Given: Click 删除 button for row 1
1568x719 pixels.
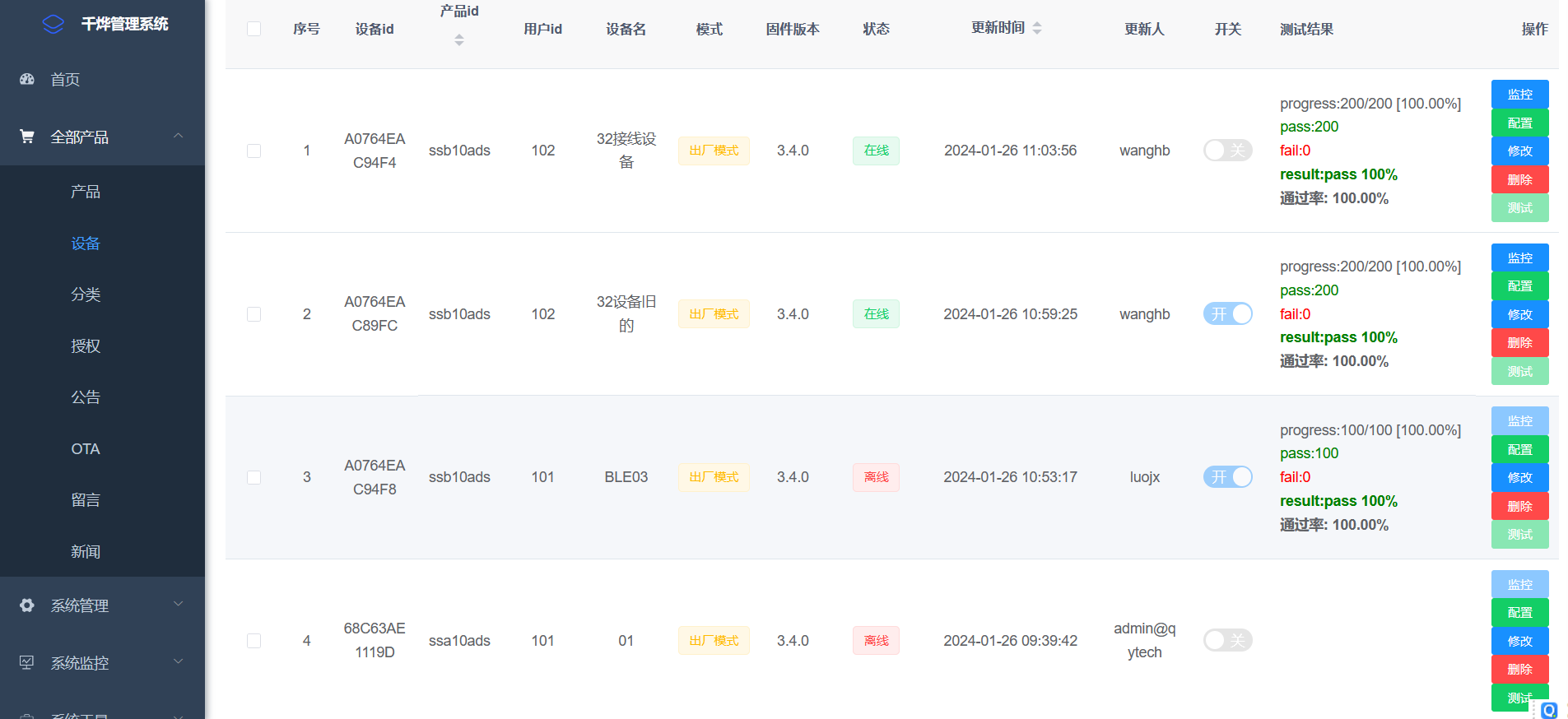Looking at the screenshot, I should pyautogui.click(x=1519, y=179).
